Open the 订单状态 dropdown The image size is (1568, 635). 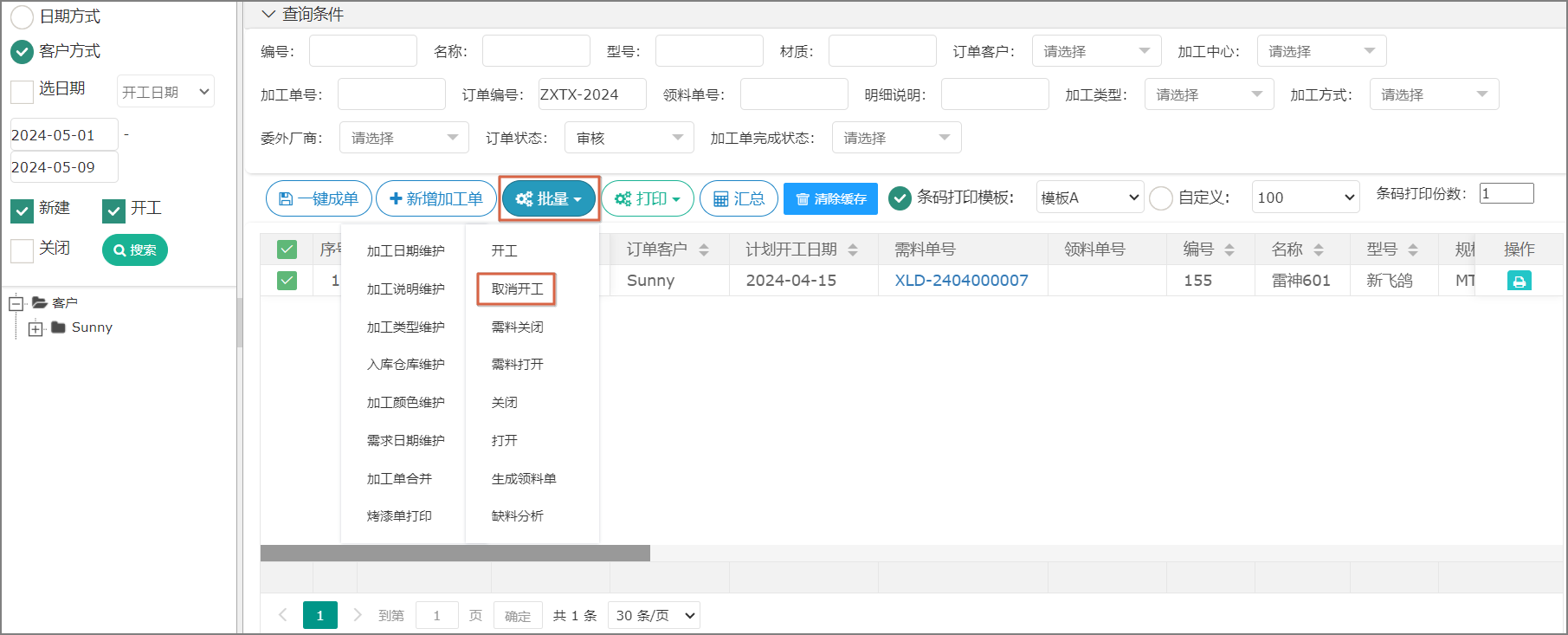pos(629,138)
